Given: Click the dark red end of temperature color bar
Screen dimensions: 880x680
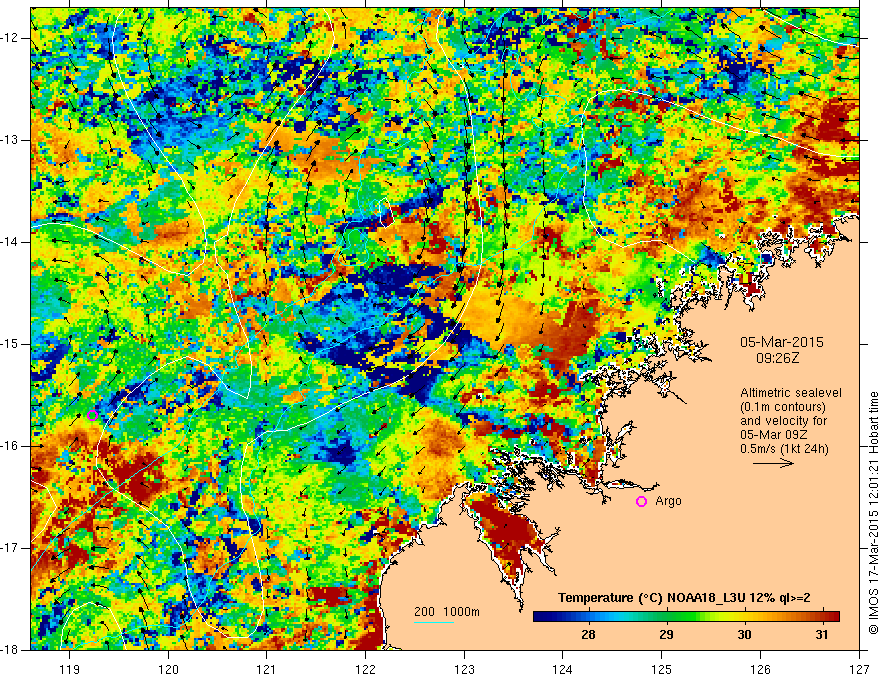Looking at the screenshot, I should [x=833, y=617].
